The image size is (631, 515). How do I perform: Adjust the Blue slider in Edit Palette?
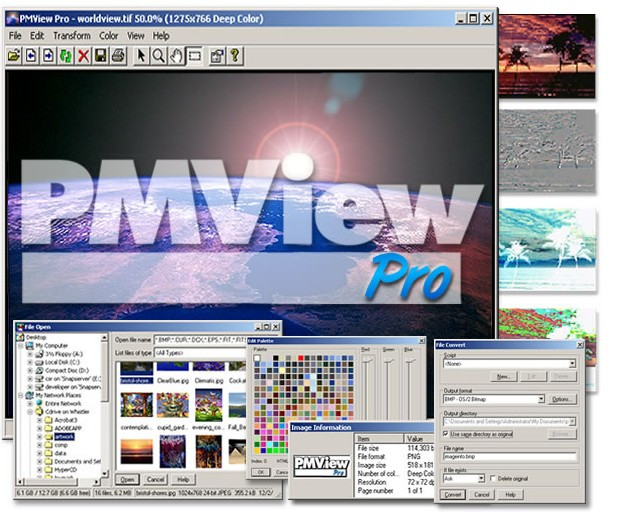point(410,361)
